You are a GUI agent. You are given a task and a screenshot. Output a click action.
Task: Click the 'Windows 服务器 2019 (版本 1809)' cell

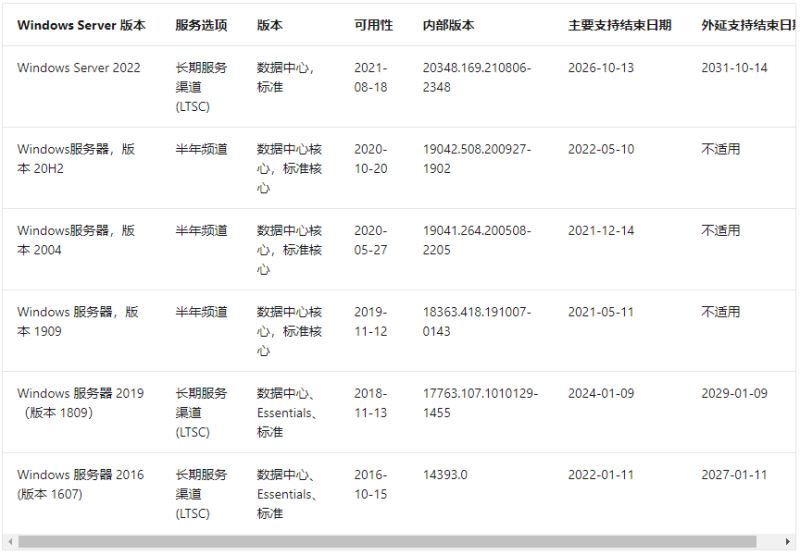[x=81, y=403]
